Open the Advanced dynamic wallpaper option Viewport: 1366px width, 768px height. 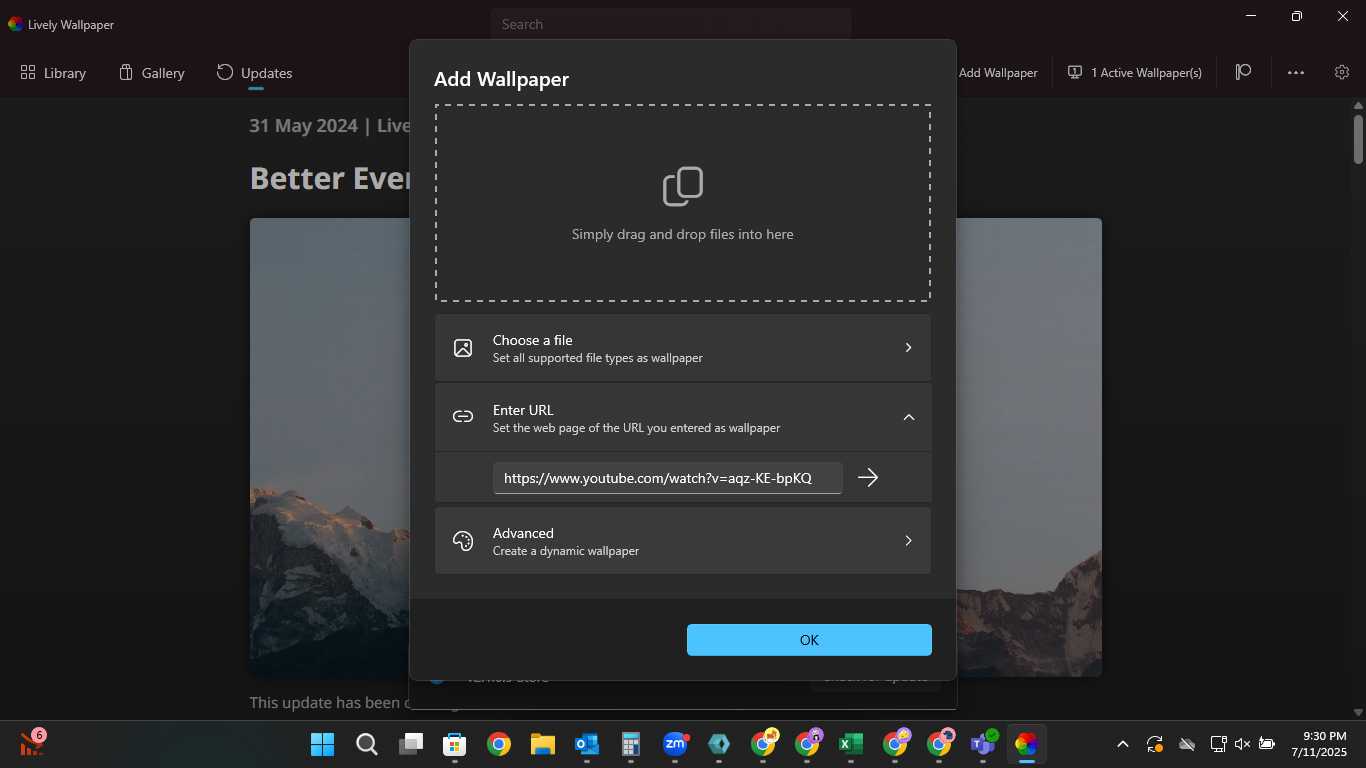pos(683,541)
